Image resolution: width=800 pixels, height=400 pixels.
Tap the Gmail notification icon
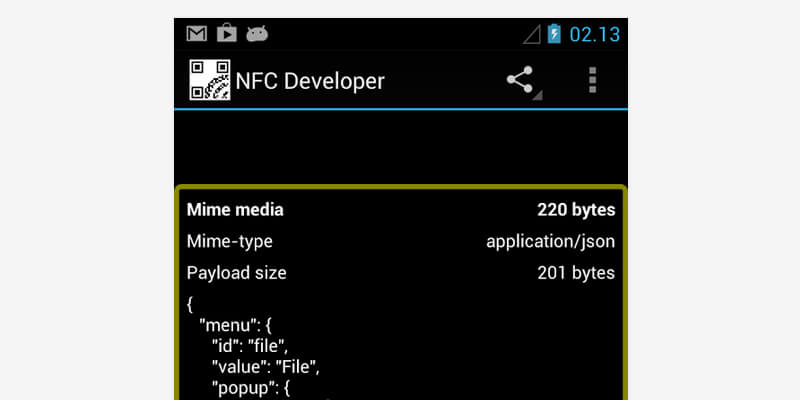197,34
